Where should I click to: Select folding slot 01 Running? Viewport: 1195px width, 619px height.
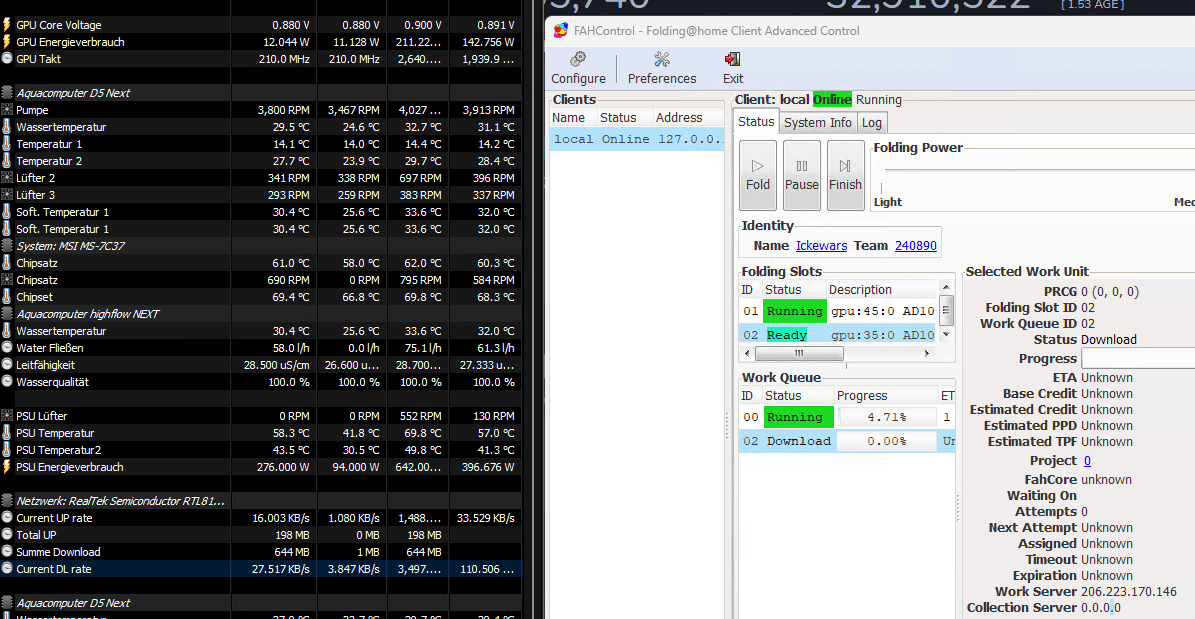point(838,311)
